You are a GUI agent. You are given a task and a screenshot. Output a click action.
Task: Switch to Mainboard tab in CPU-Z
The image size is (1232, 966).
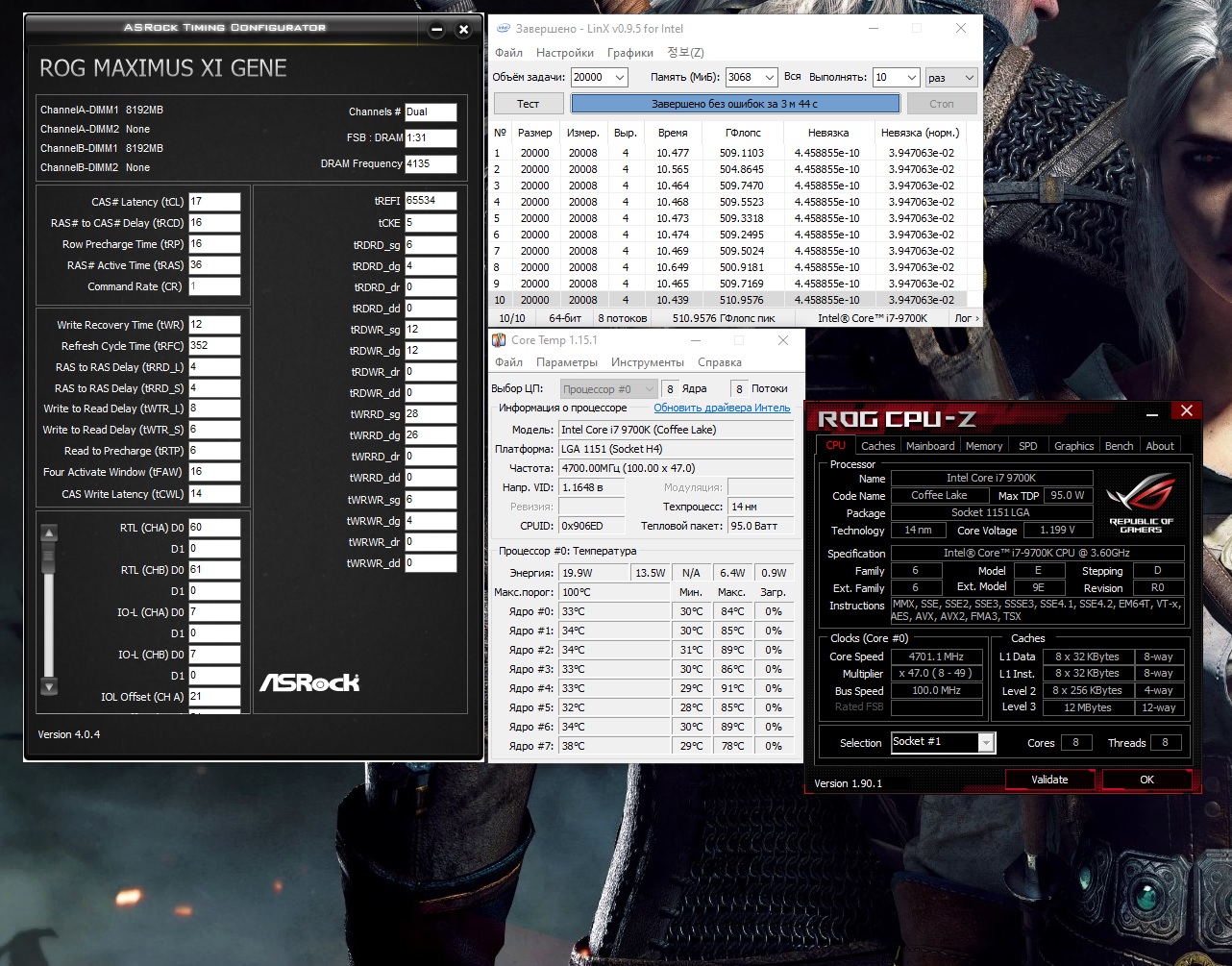click(x=930, y=446)
